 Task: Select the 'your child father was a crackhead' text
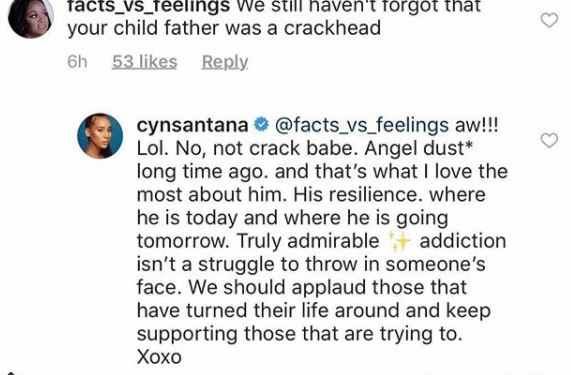click(224, 28)
